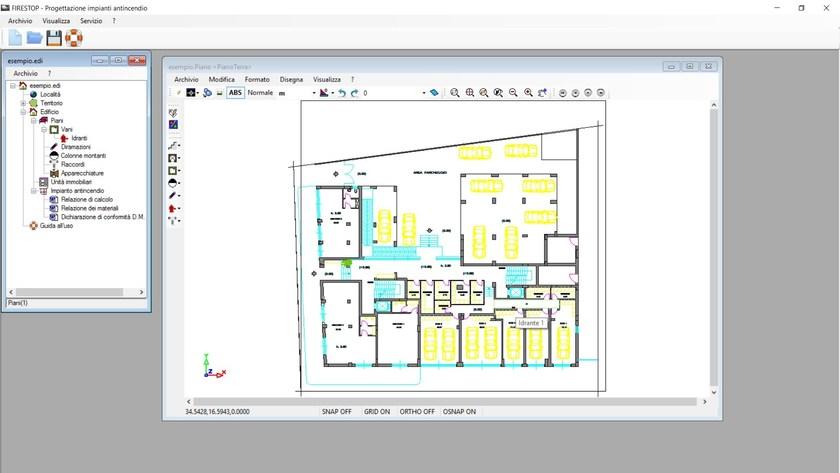Select the red hydrant tool in side toolbar
840x473 pixels.
[x=174, y=208]
